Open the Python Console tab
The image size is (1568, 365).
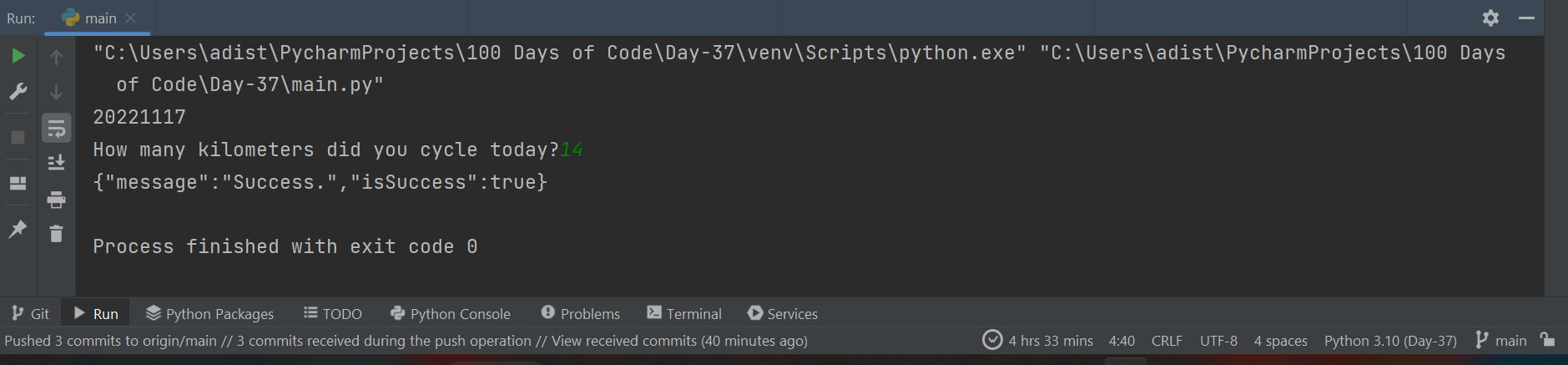pos(451,313)
